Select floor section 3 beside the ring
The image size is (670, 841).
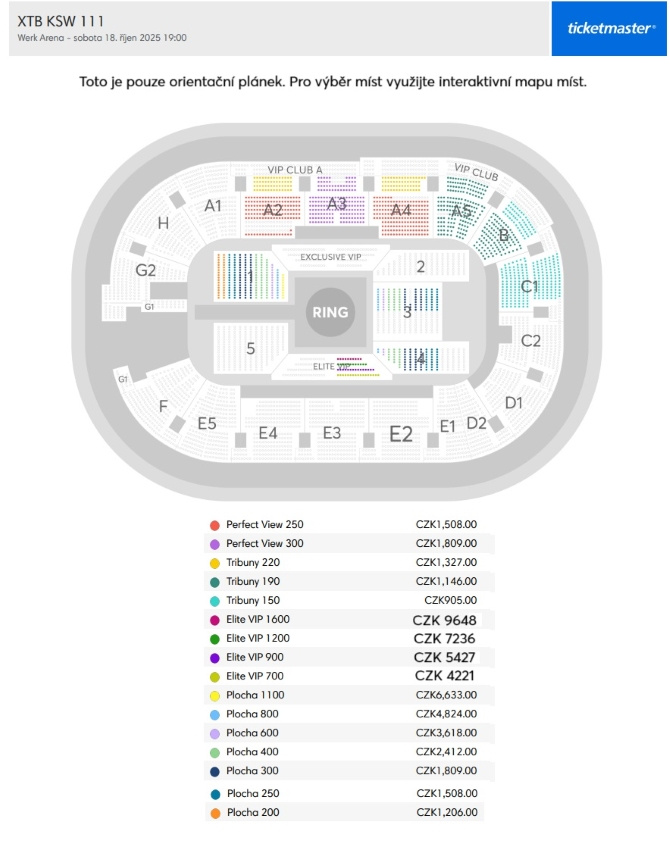click(408, 311)
